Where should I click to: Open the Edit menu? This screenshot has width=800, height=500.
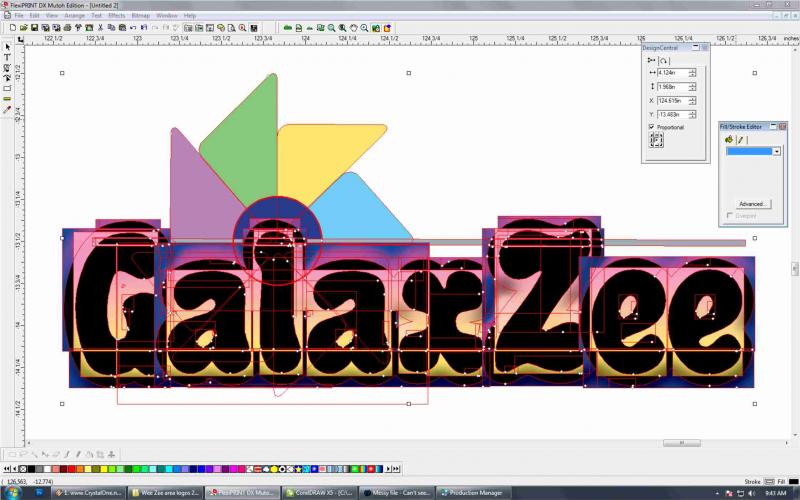[34, 16]
